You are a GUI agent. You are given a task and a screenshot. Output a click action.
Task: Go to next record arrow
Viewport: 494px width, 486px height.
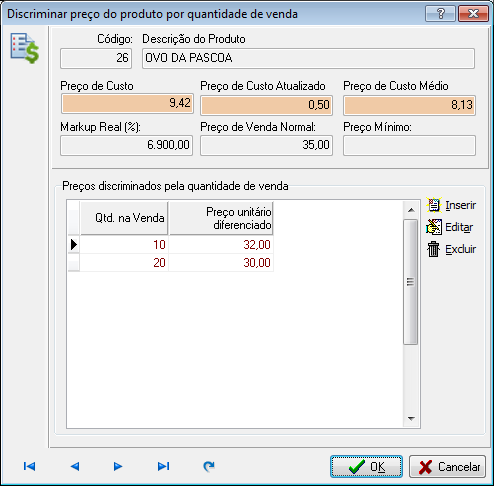tap(118, 466)
